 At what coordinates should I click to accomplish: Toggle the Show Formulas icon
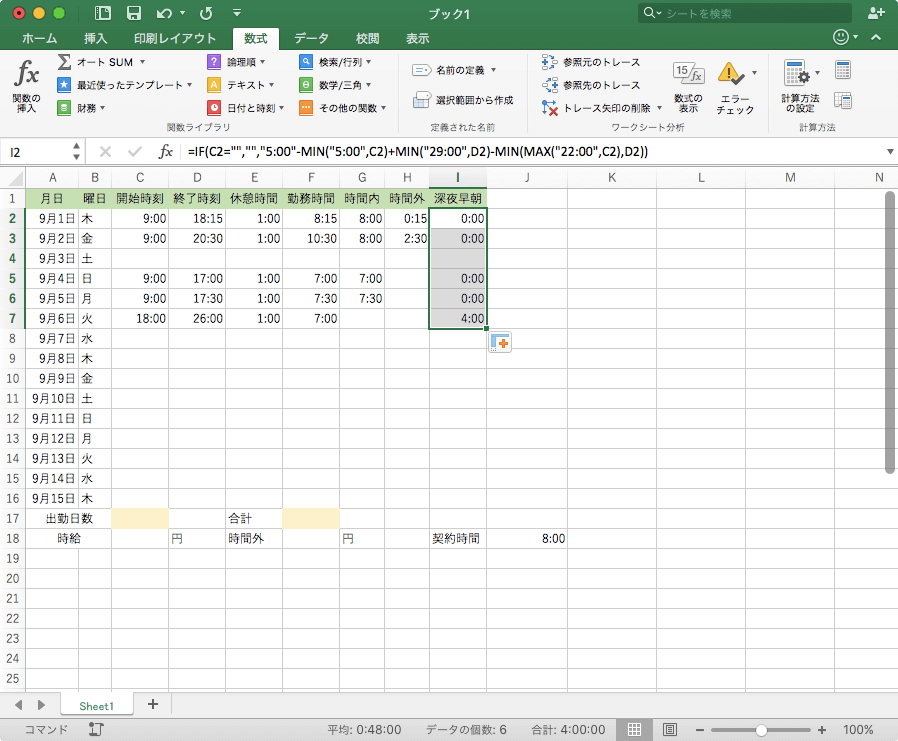coord(688,73)
